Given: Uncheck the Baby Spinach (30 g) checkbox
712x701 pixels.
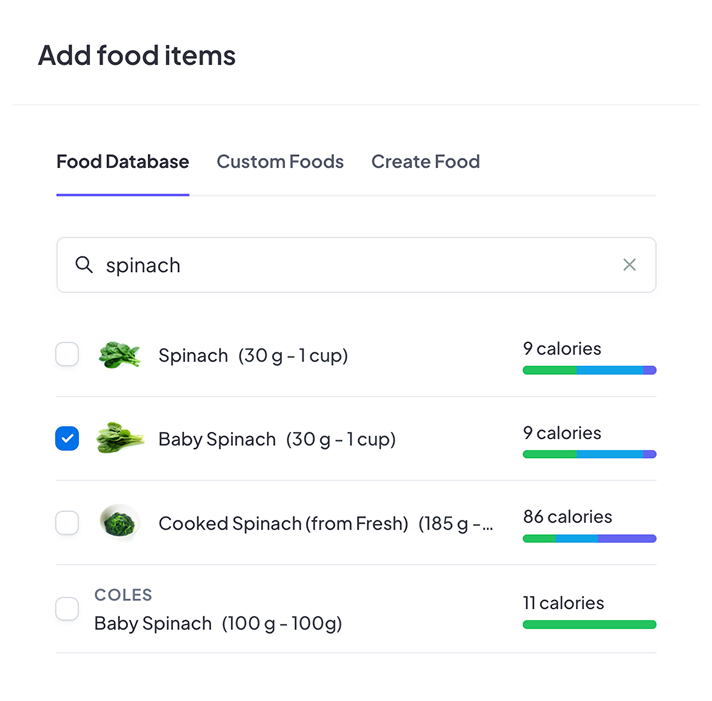Looking at the screenshot, I should click(x=67, y=438).
